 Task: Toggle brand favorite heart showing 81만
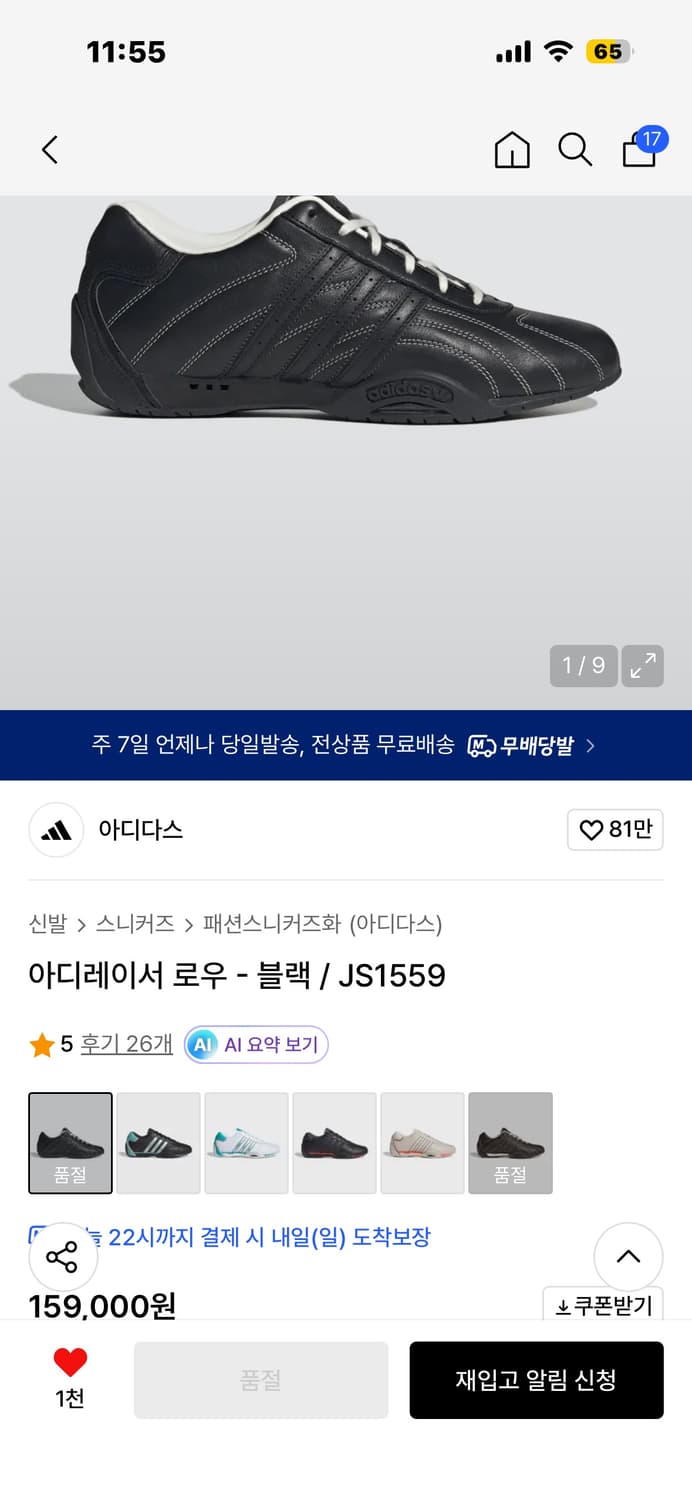pos(615,830)
